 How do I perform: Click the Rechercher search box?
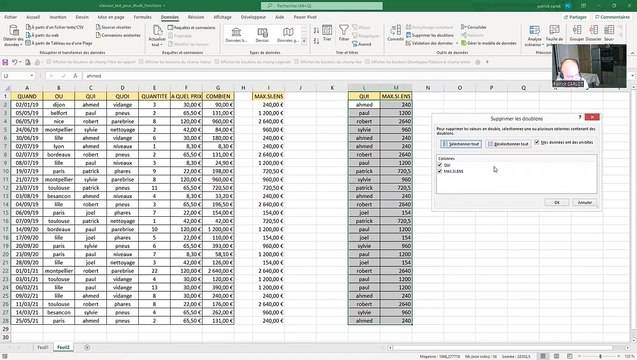click(322, 6)
